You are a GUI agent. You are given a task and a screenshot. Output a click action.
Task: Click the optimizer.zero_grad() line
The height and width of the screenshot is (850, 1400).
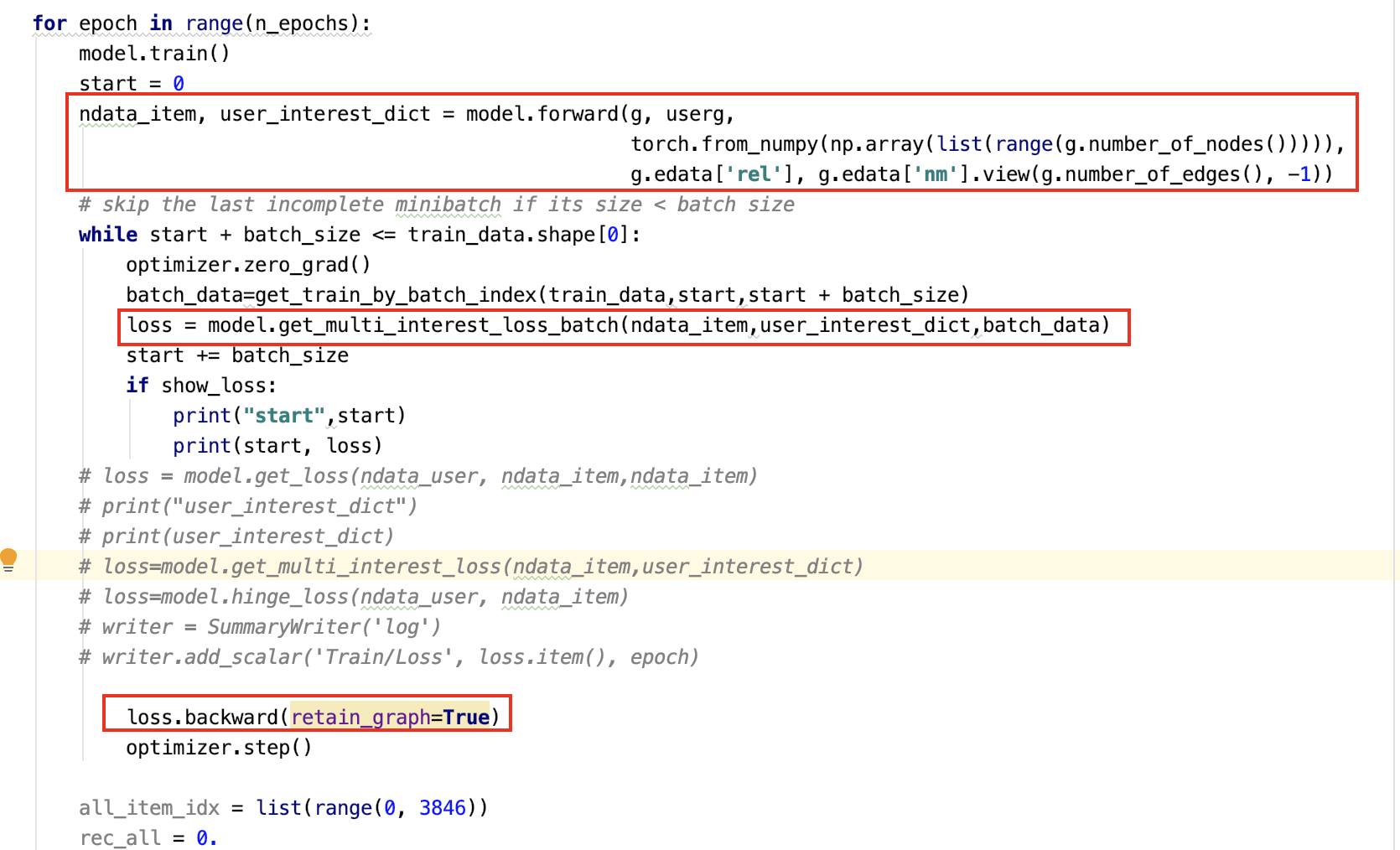click(247, 265)
